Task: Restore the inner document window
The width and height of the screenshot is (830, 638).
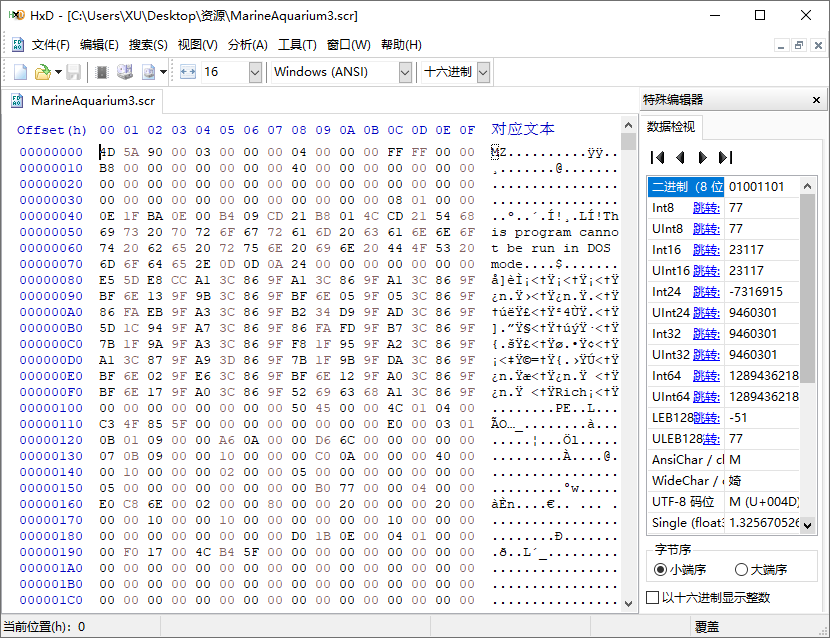Action: tap(799, 46)
